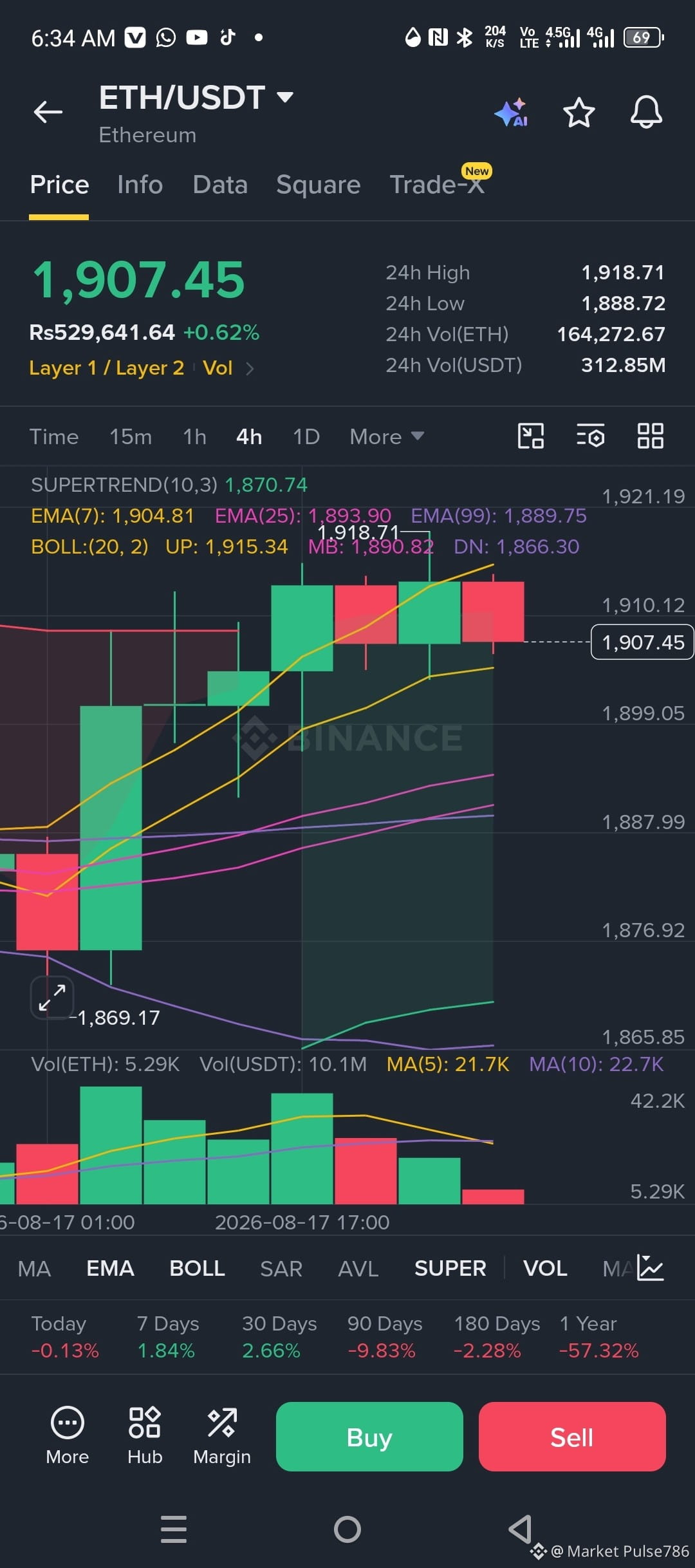
Task: Tap the last red candlestick on chart
Action: [493, 611]
